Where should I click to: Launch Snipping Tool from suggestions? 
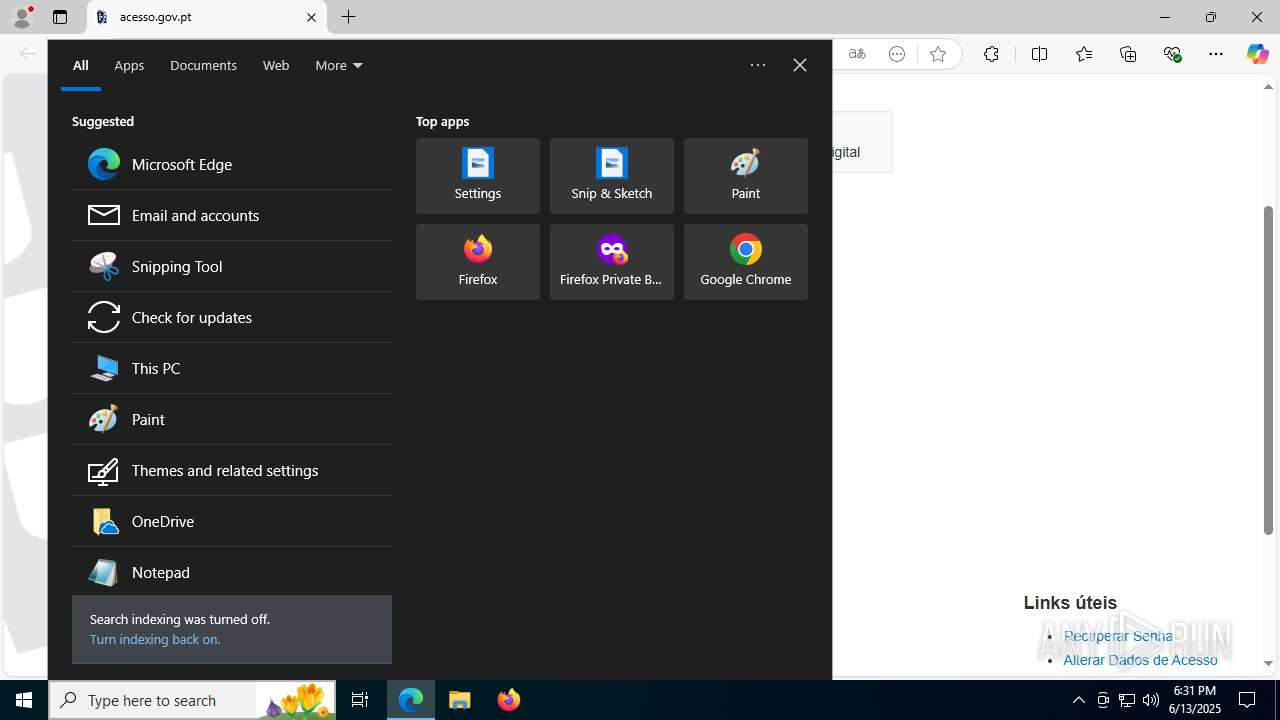point(231,266)
